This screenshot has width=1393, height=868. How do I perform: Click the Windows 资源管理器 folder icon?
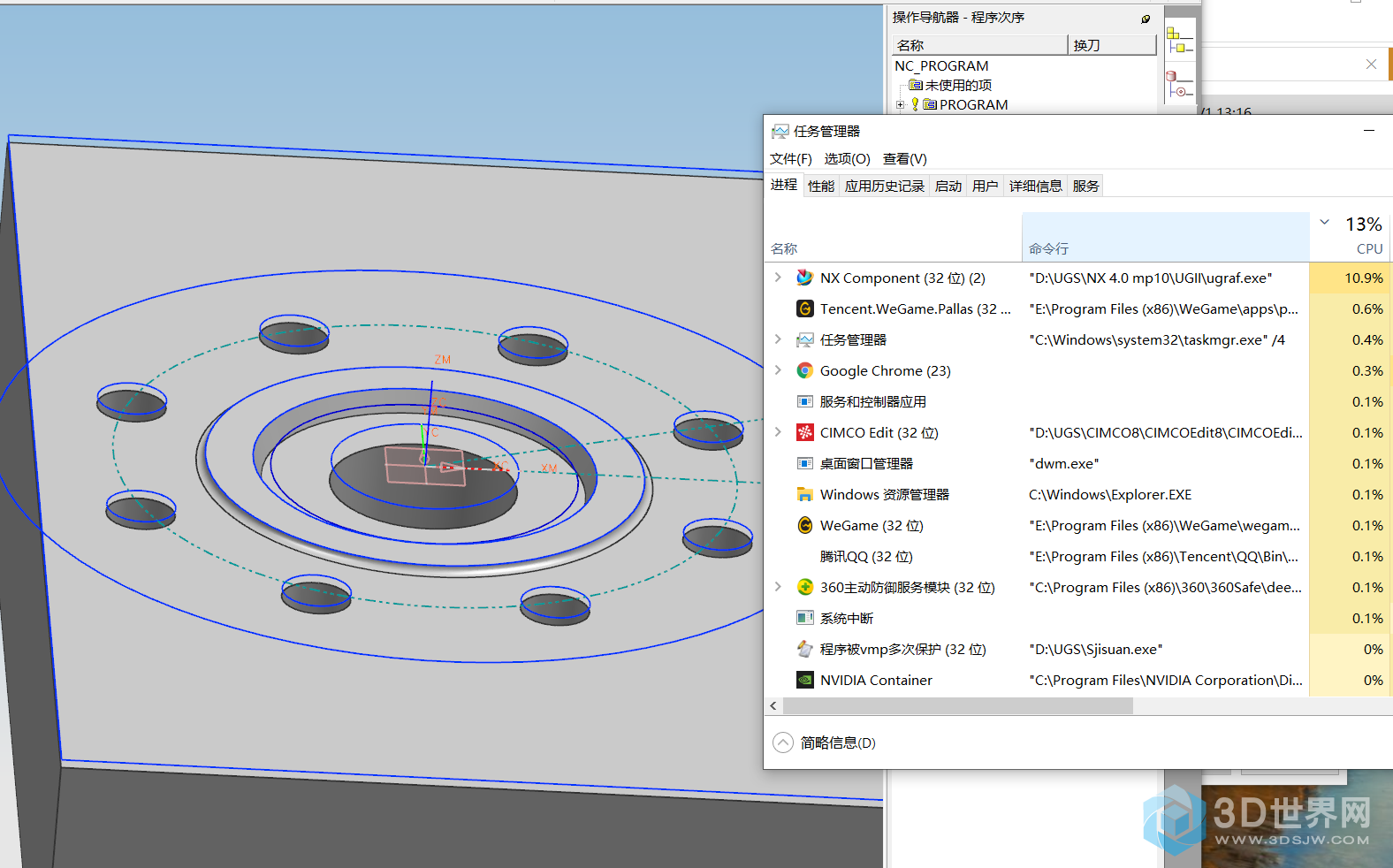pos(804,494)
